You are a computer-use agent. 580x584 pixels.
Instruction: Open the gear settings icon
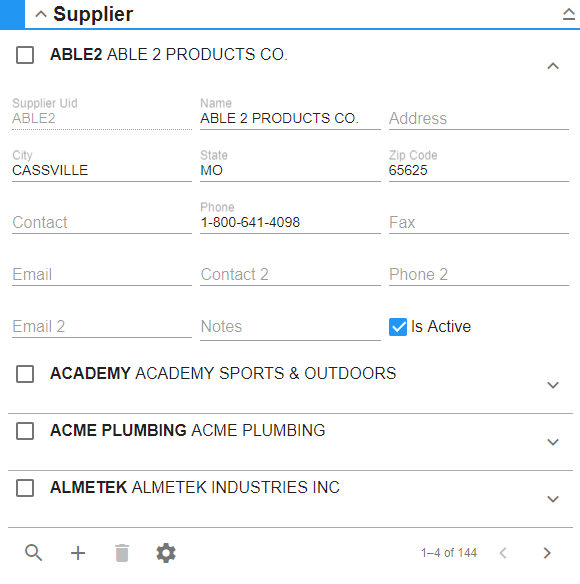[166, 553]
